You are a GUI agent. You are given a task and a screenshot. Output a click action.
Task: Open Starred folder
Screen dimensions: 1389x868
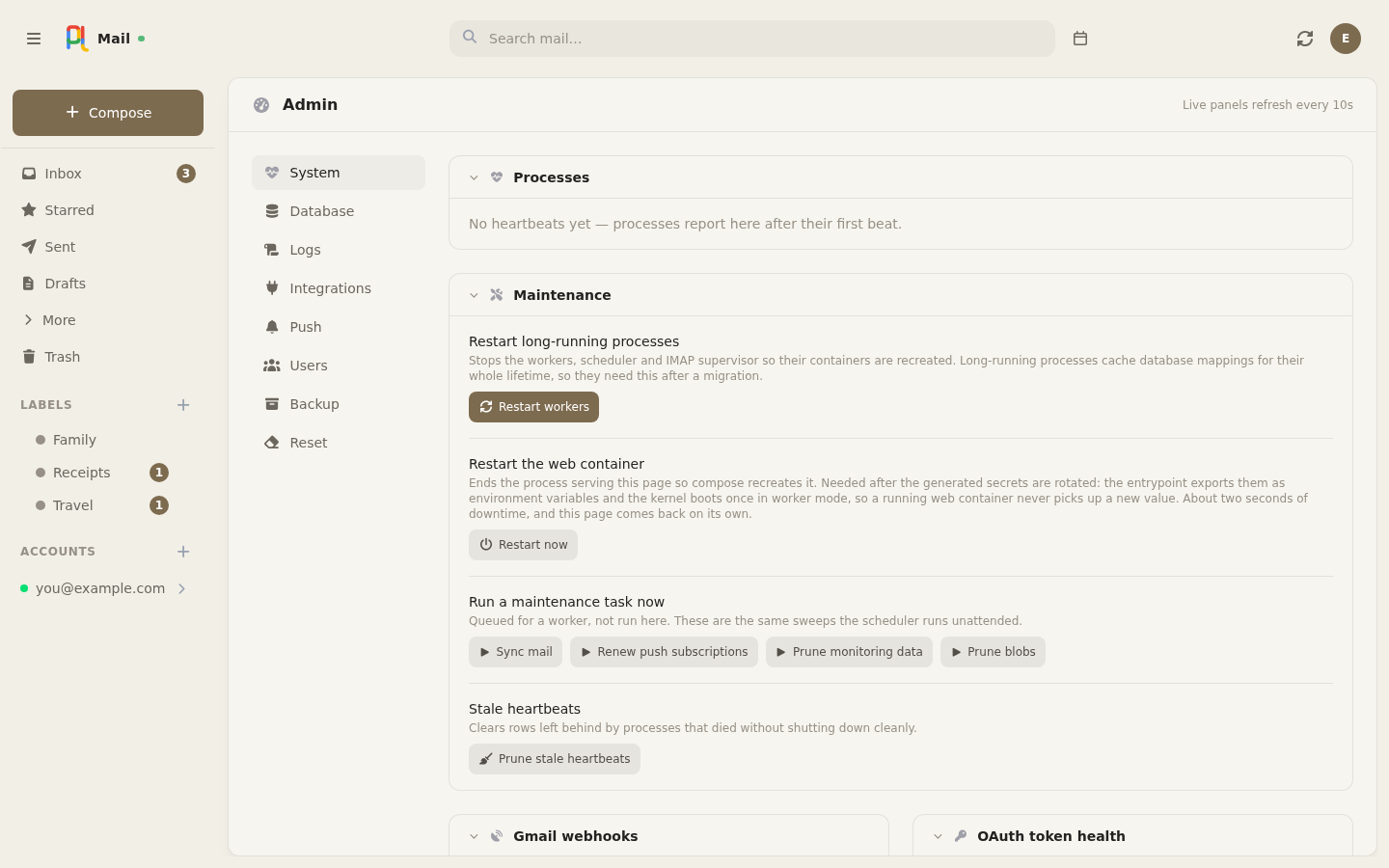pyautogui.click(x=108, y=210)
